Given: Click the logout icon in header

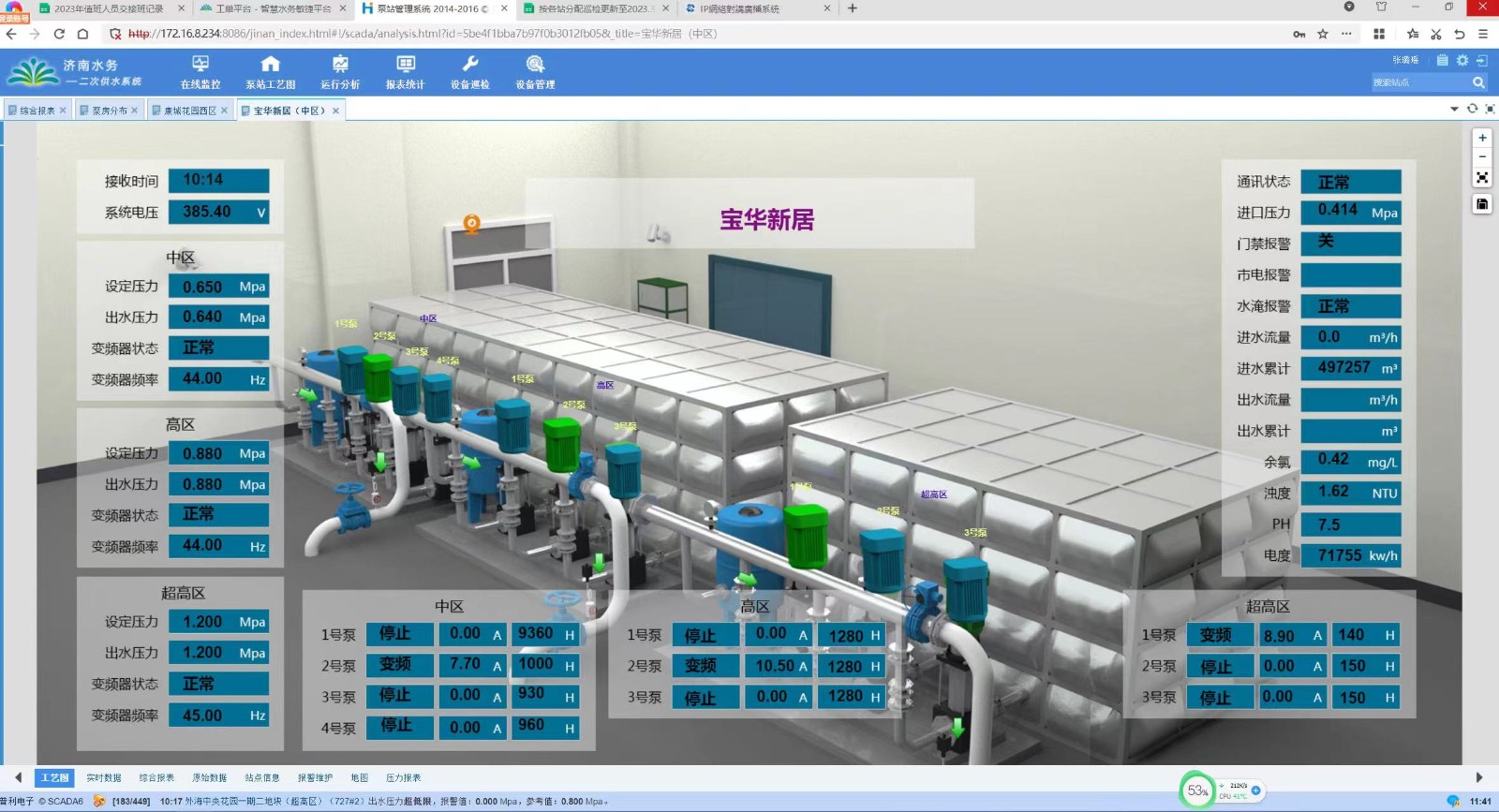Looking at the screenshot, I should (1481, 60).
